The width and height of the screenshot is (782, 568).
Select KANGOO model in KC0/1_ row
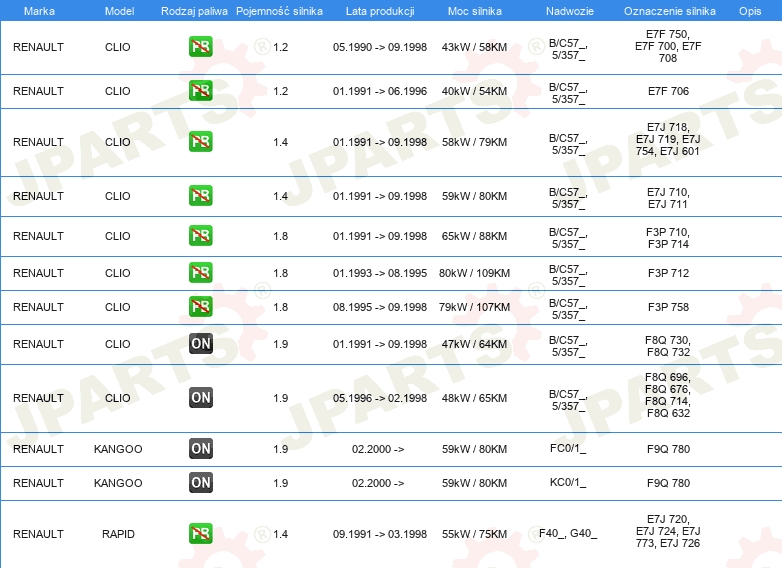(x=118, y=483)
